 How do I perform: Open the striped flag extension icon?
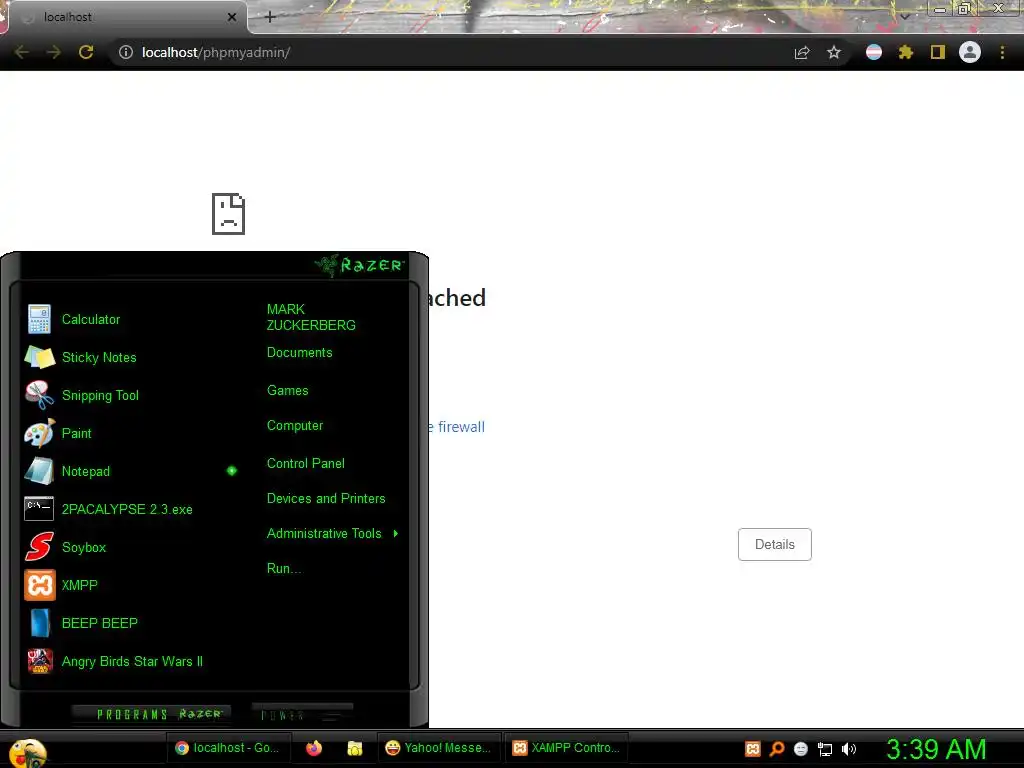click(x=874, y=52)
